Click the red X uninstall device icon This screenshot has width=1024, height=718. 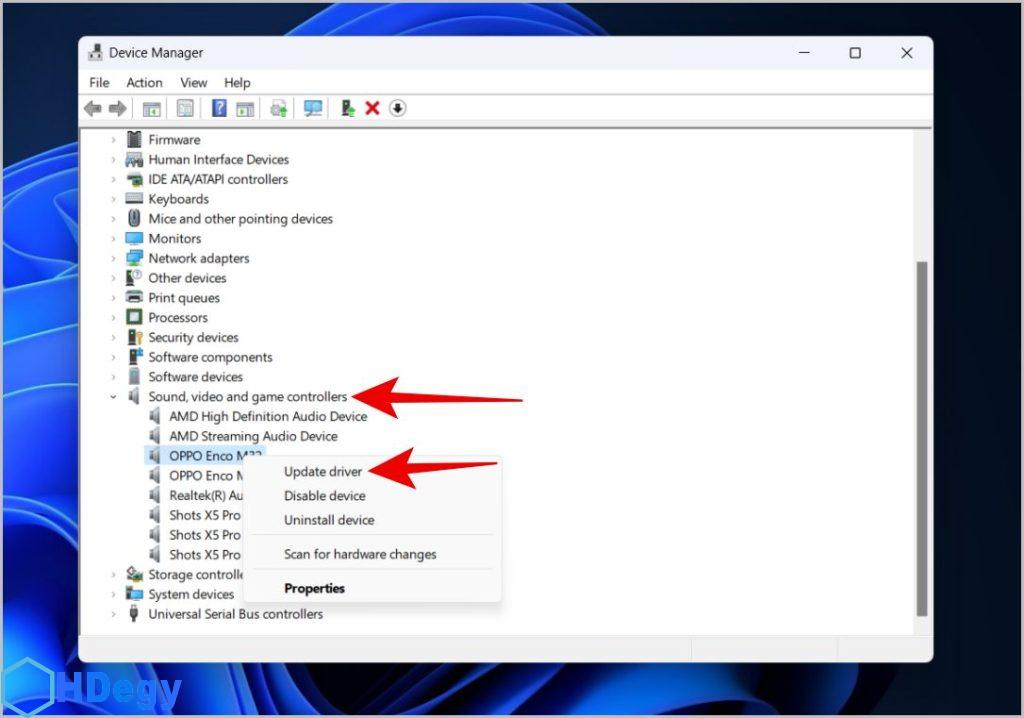click(372, 108)
